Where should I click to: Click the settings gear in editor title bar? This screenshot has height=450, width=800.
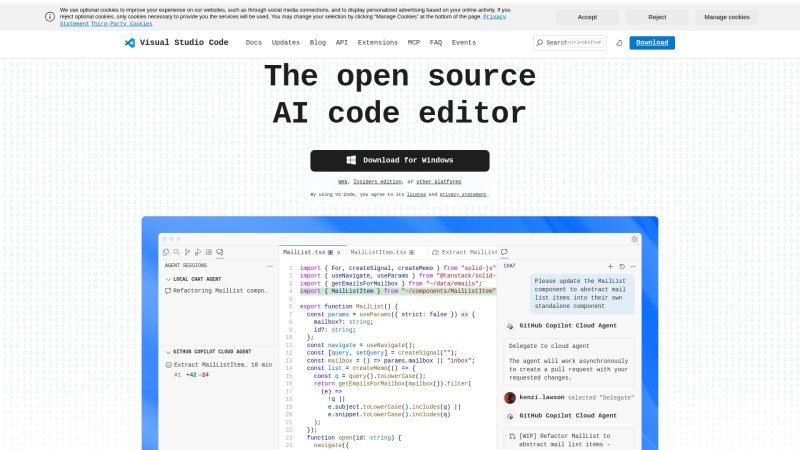(x=634, y=239)
